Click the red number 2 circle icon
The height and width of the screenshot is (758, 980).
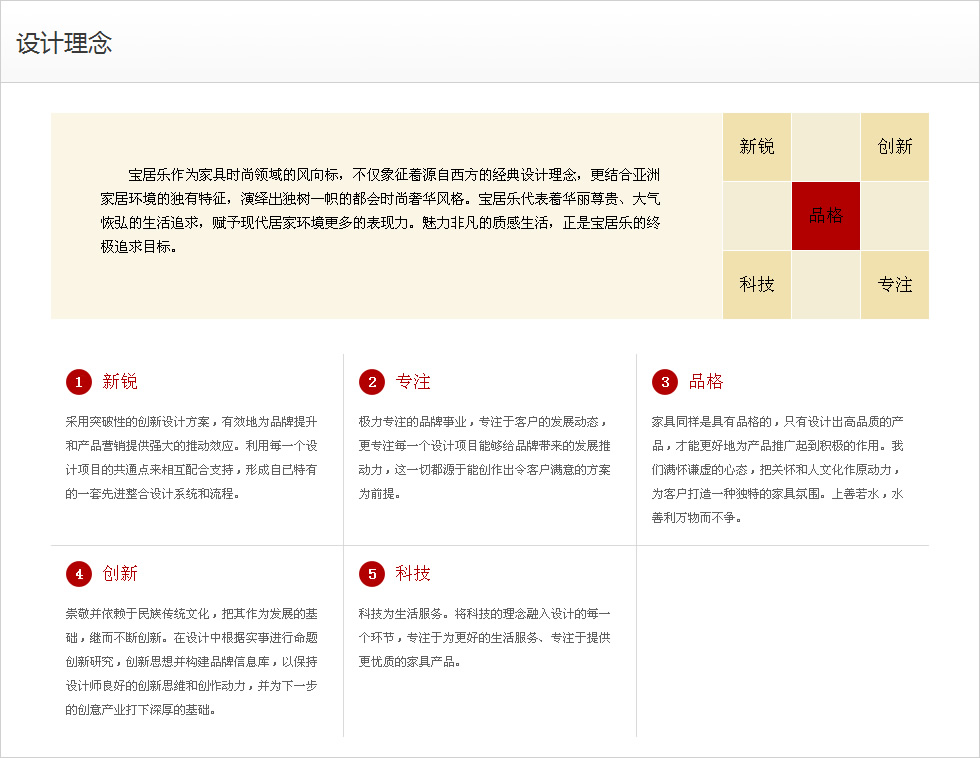[372, 382]
